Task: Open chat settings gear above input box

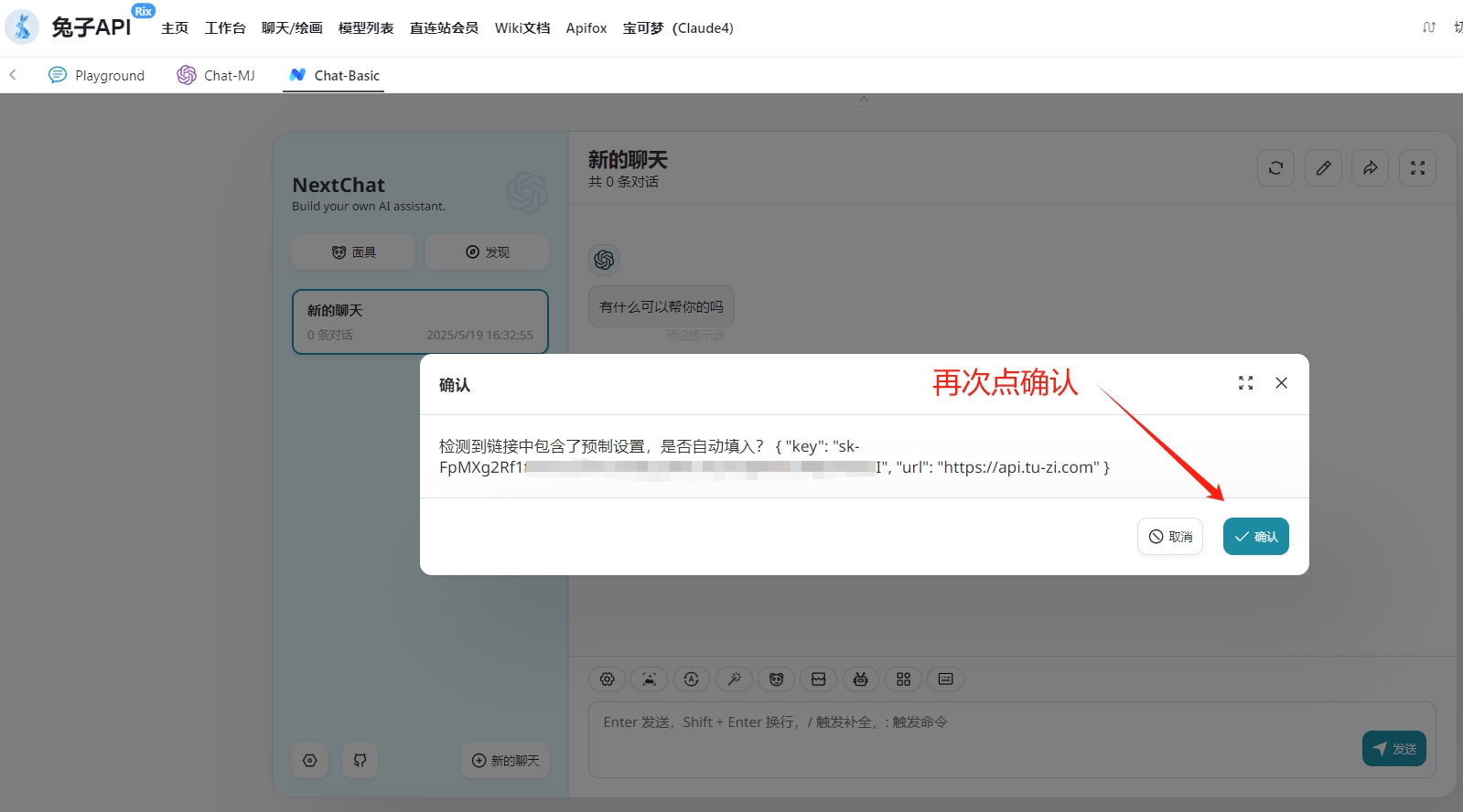Action: pyautogui.click(x=607, y=679)
